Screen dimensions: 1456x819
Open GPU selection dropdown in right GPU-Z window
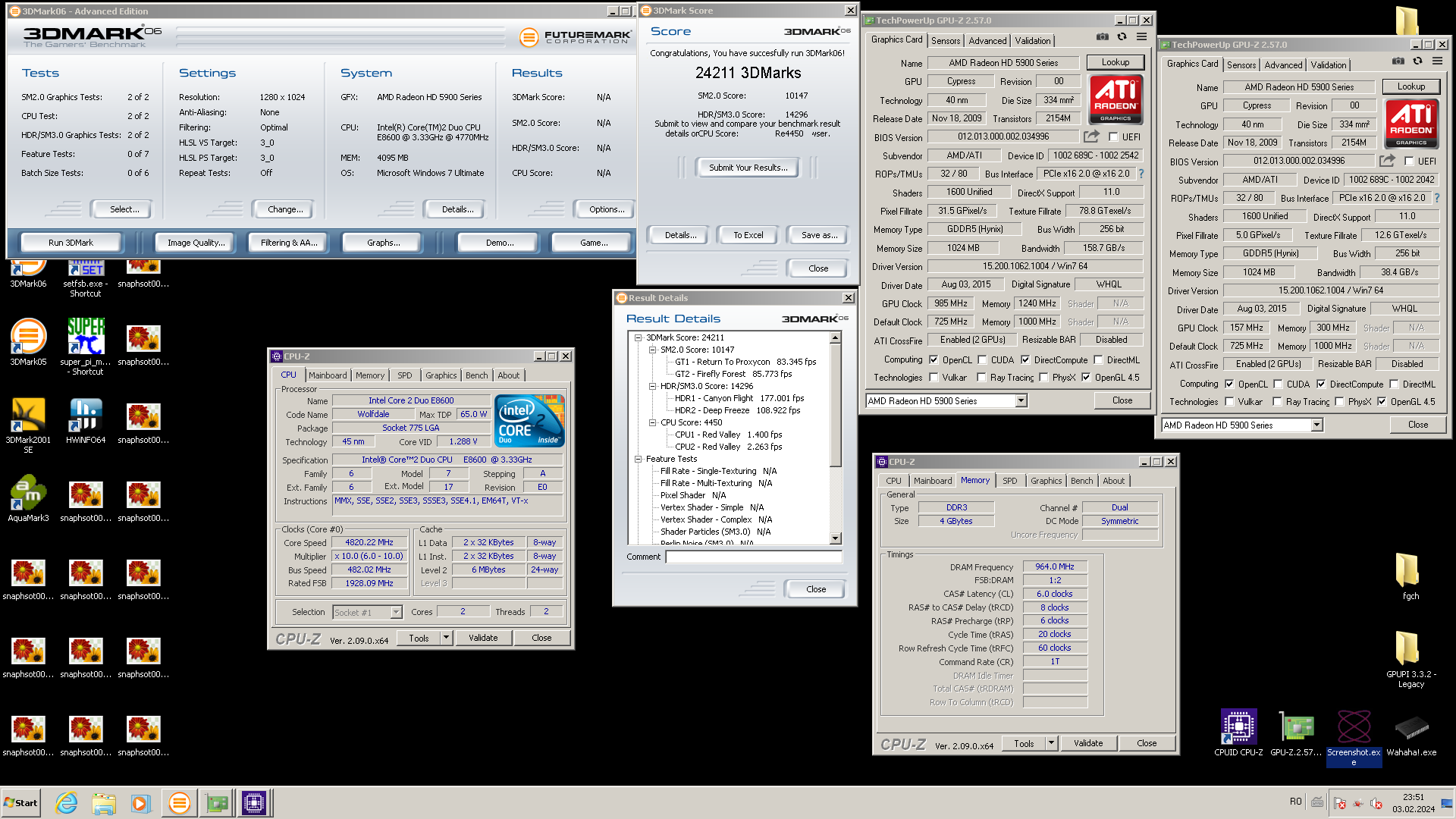(x=1316, y=425)
